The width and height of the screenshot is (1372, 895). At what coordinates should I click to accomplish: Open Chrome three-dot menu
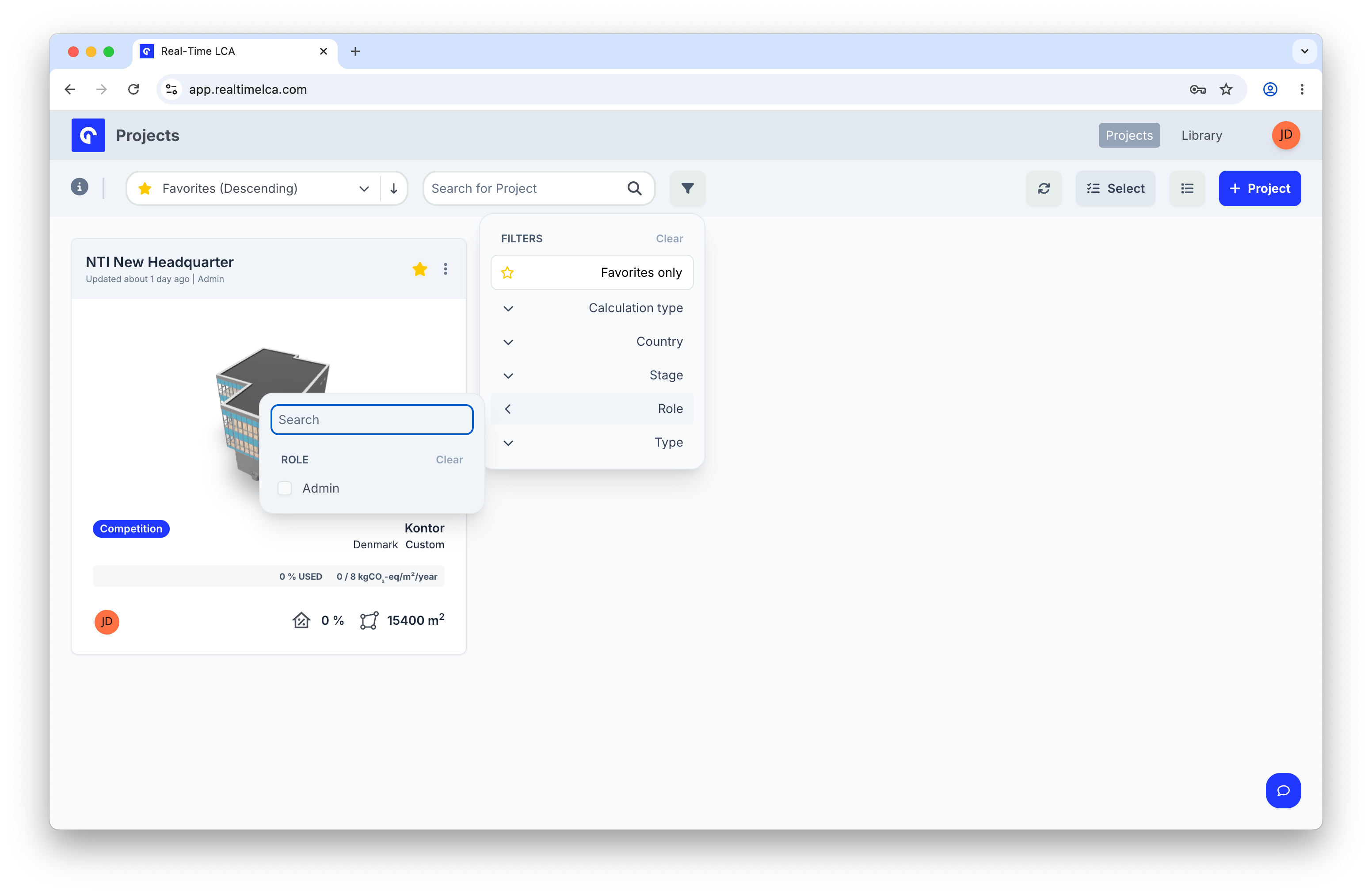click(x=1302, y=89)
